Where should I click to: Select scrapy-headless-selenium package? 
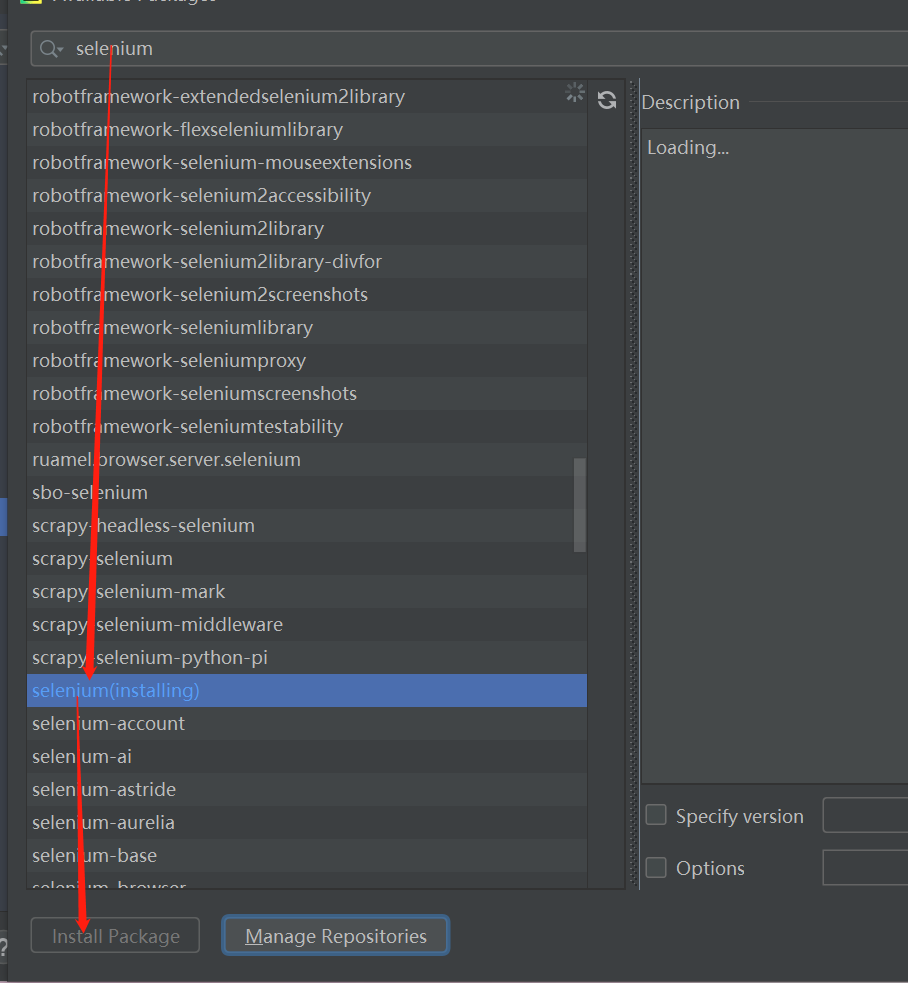tap(307, 526)
